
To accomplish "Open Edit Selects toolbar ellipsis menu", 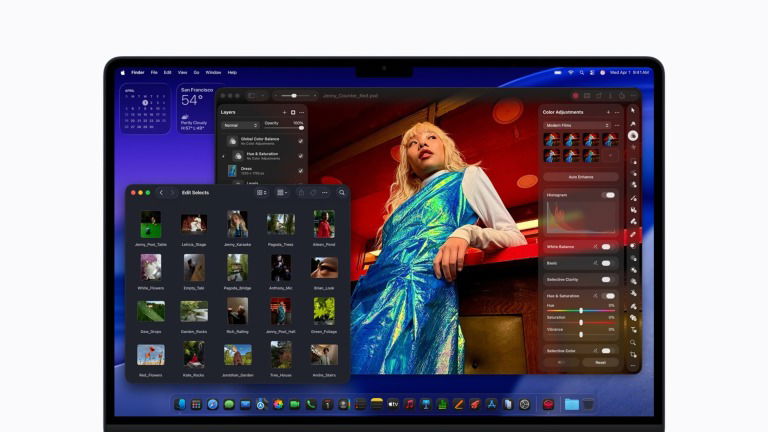I will 325,192.
